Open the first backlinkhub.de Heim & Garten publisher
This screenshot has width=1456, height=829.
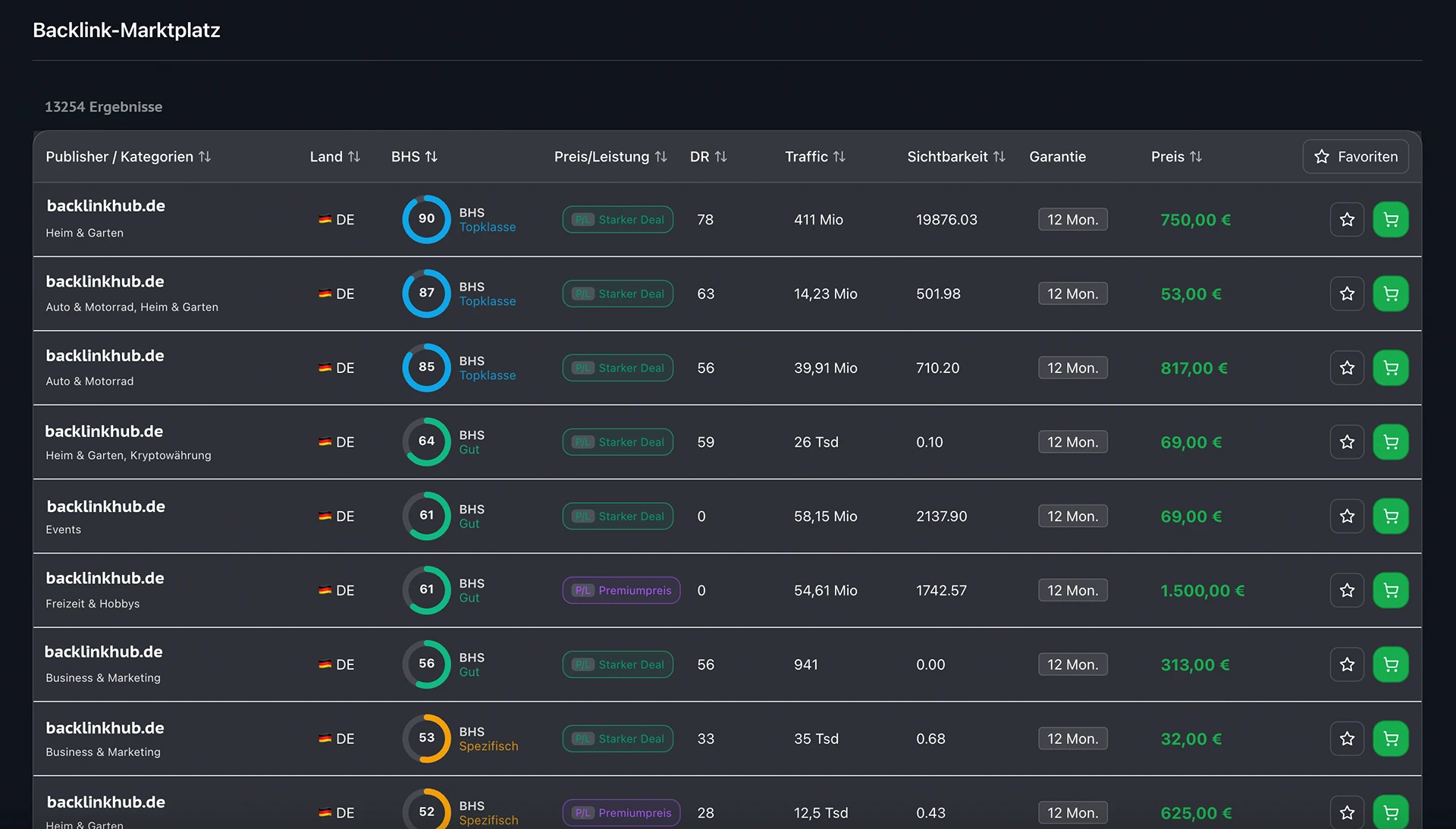tap(106, 206)
